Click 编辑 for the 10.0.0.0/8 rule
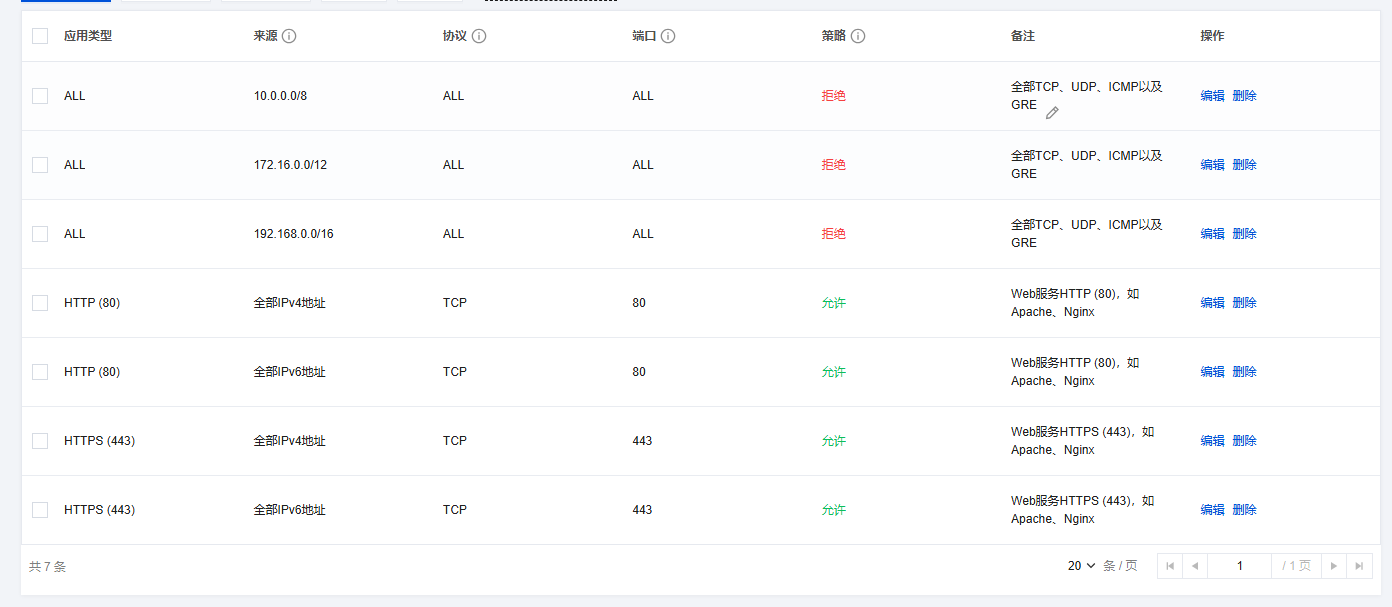1392x607 pixels. click(x=1212, y=96)
